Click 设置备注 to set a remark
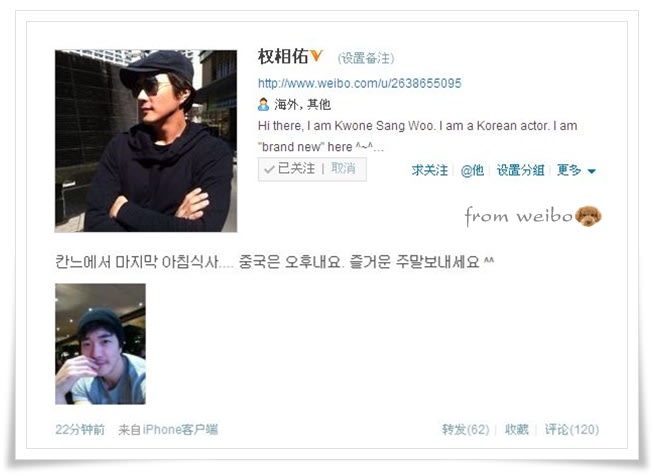The image size is (655, 476). [x=366, y=58]
